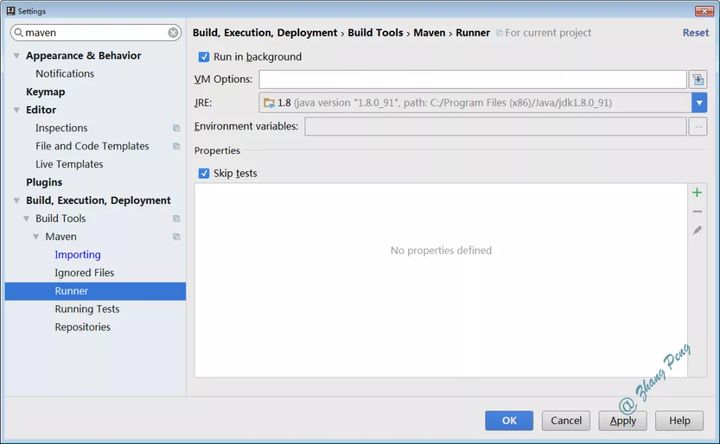Open Inspections settings page
The width and height of the screenshot is (720, 444).
62,128
